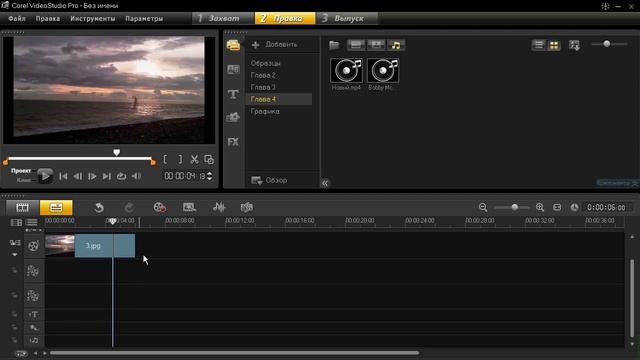Set the mark-in point bracket
Screen dimensions: 640x360
point(165,159)
